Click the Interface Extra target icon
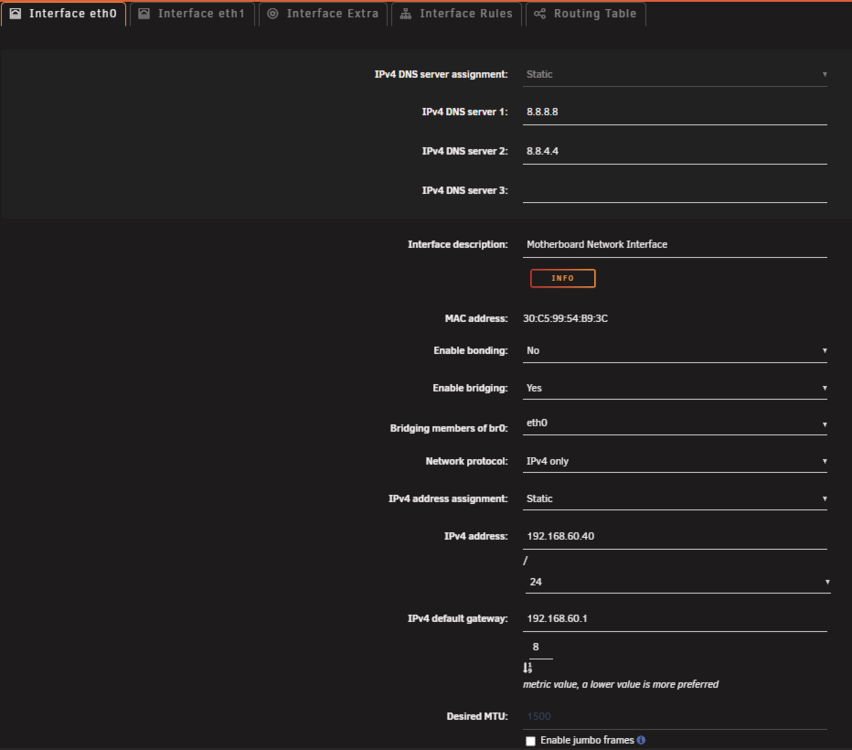The image size is (852, 750). click(x=273, y=14)
